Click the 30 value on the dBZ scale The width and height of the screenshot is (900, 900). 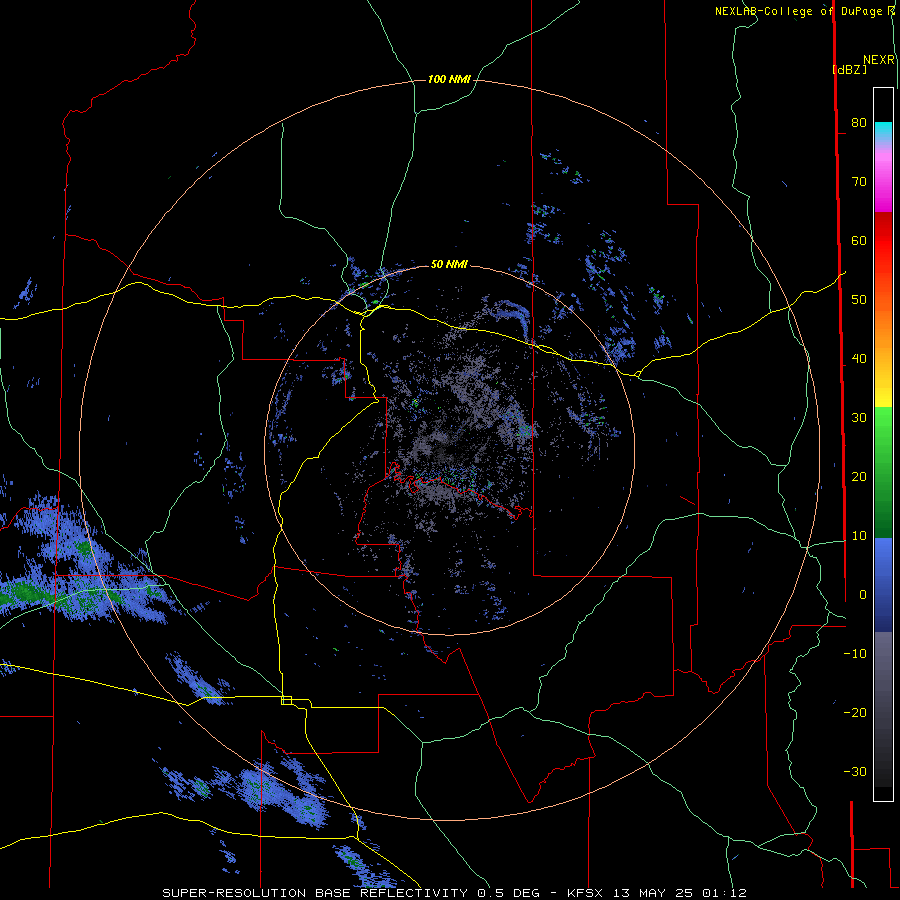859,417
